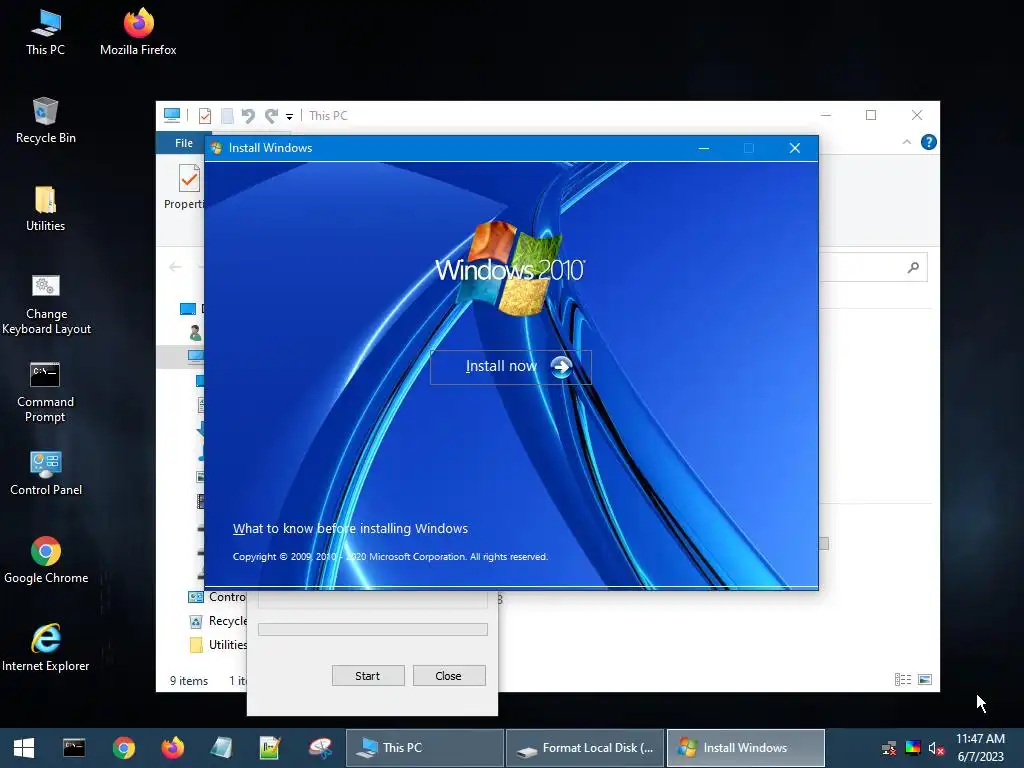Image resolution: width=1024 pixels, height=768 pixels.
Task: Click the This PC system icon in title bar
Action: click(x=172, y=115)
